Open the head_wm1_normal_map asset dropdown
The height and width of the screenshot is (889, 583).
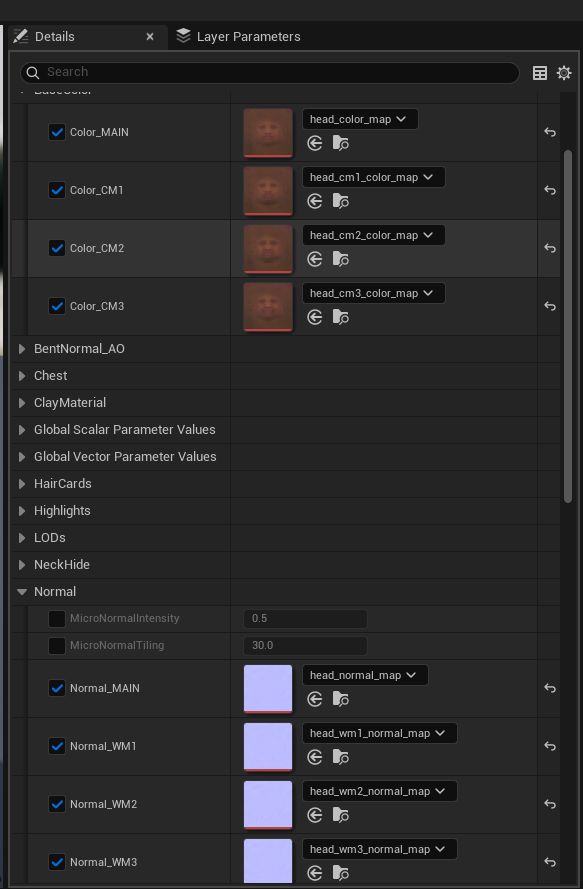click(x=379, y=733)
